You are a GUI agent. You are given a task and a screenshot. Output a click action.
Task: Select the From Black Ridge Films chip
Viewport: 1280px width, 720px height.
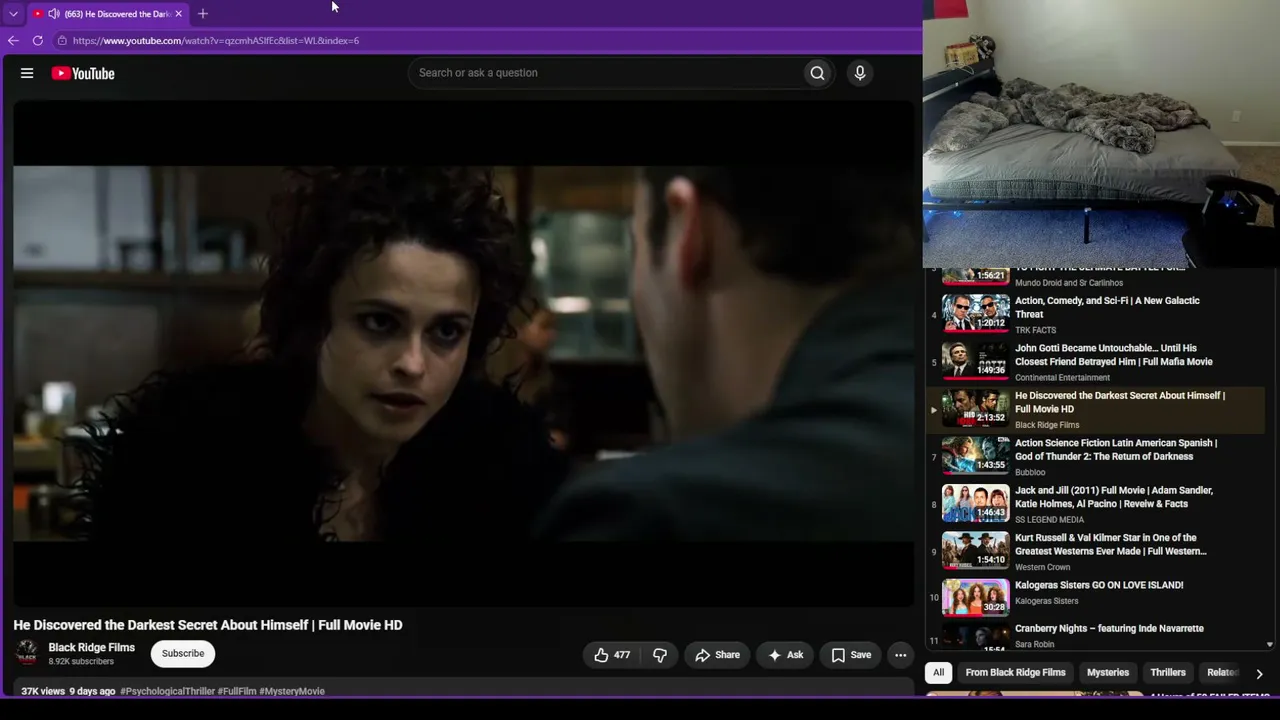(x=1015, y=673)
